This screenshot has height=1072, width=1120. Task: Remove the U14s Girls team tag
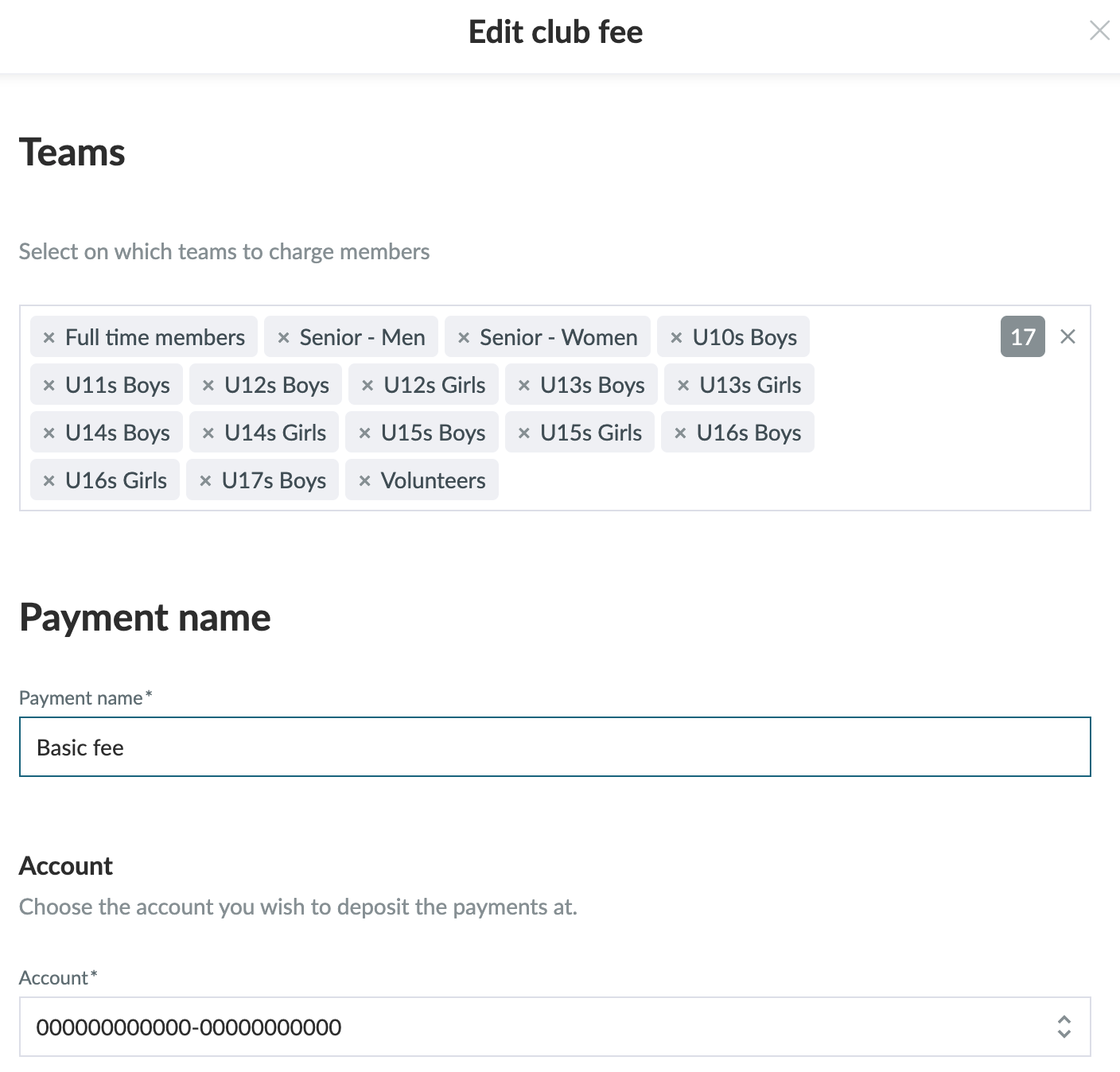coord(208,433)
